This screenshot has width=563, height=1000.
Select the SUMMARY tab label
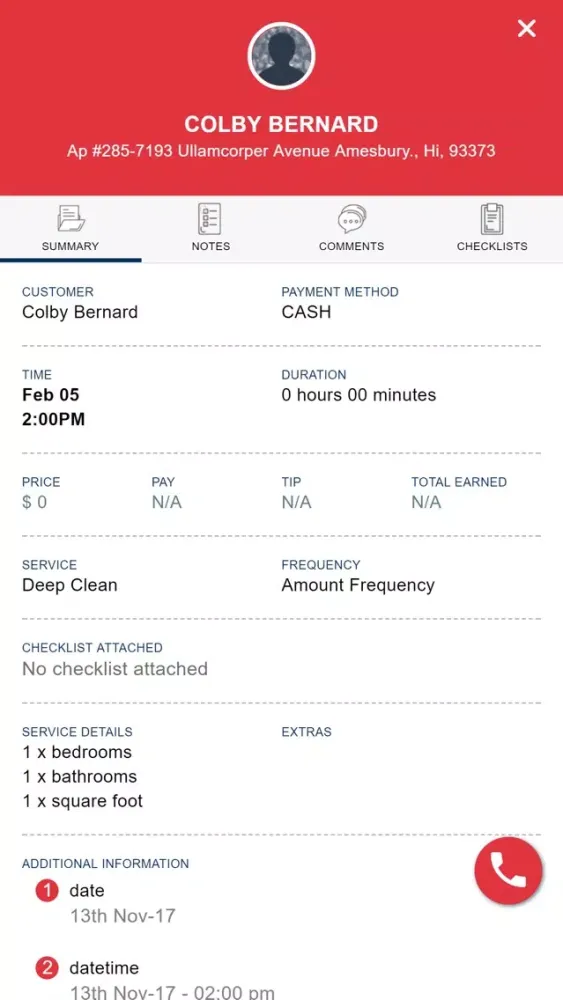(x=70, y=246)
